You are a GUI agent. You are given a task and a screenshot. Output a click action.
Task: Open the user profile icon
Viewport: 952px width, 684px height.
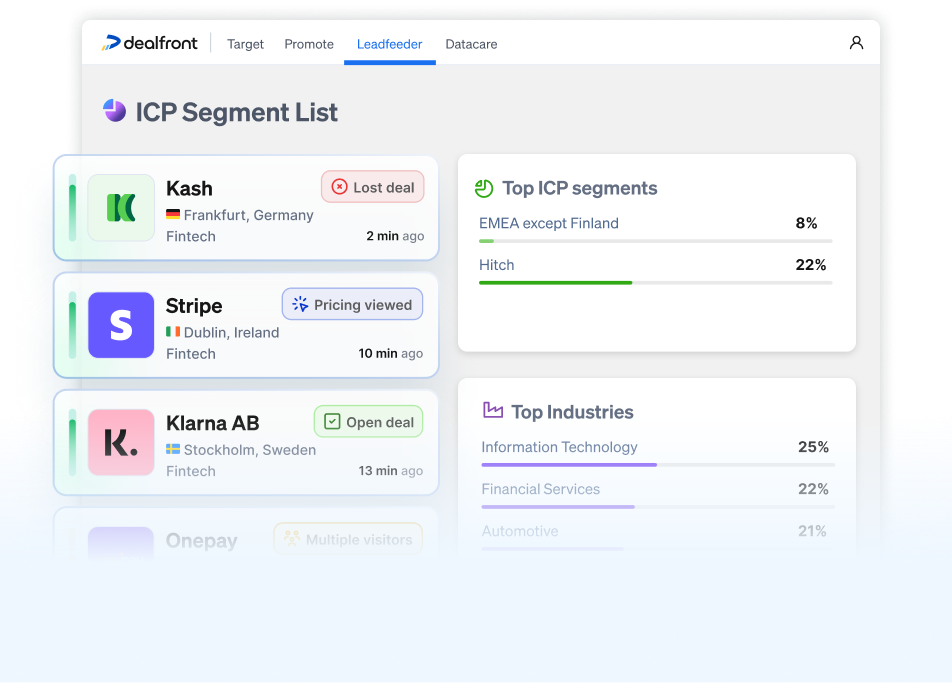click(856, 42)
